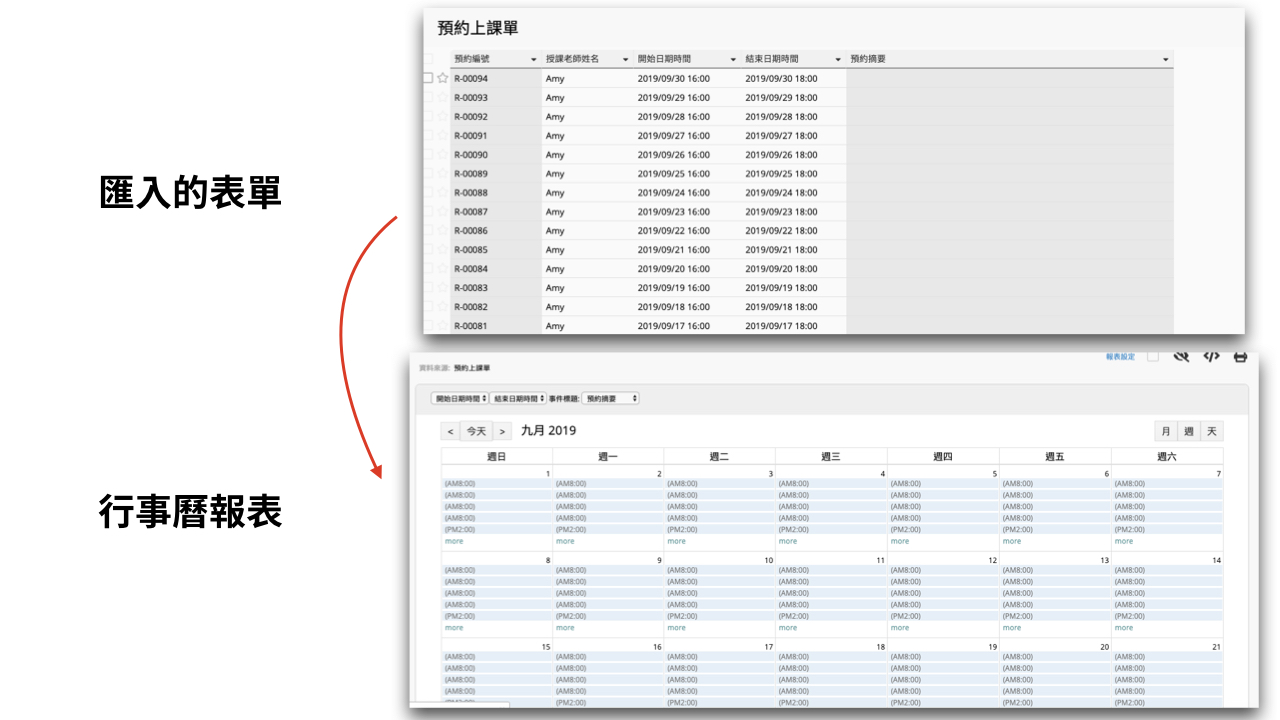The image size is (1280, 720).
Task: Click the 今天 today button
Action: pyautogui.click(x=476, y=431)
